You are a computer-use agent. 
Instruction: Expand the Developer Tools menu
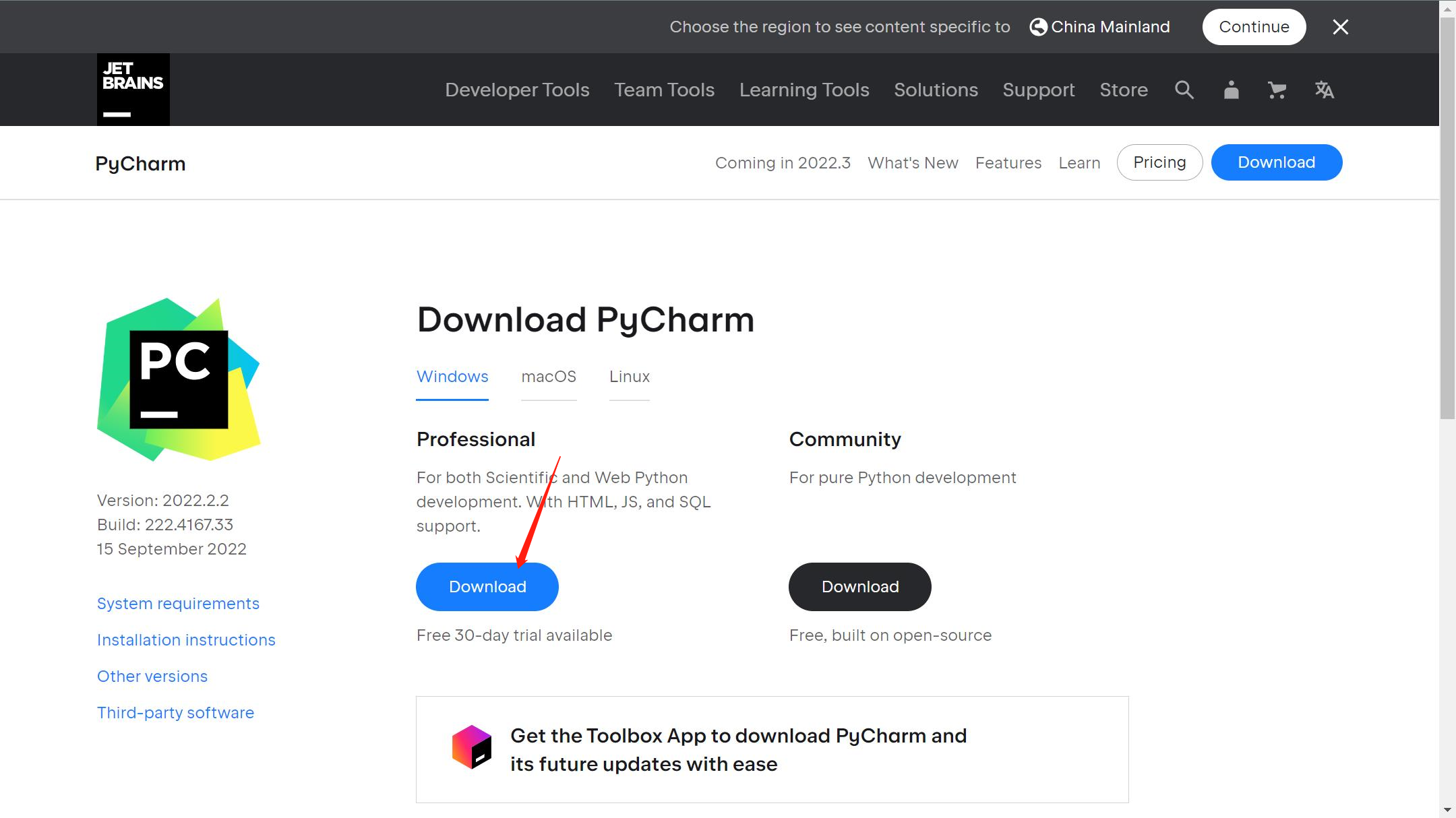(x=517, y=90)
